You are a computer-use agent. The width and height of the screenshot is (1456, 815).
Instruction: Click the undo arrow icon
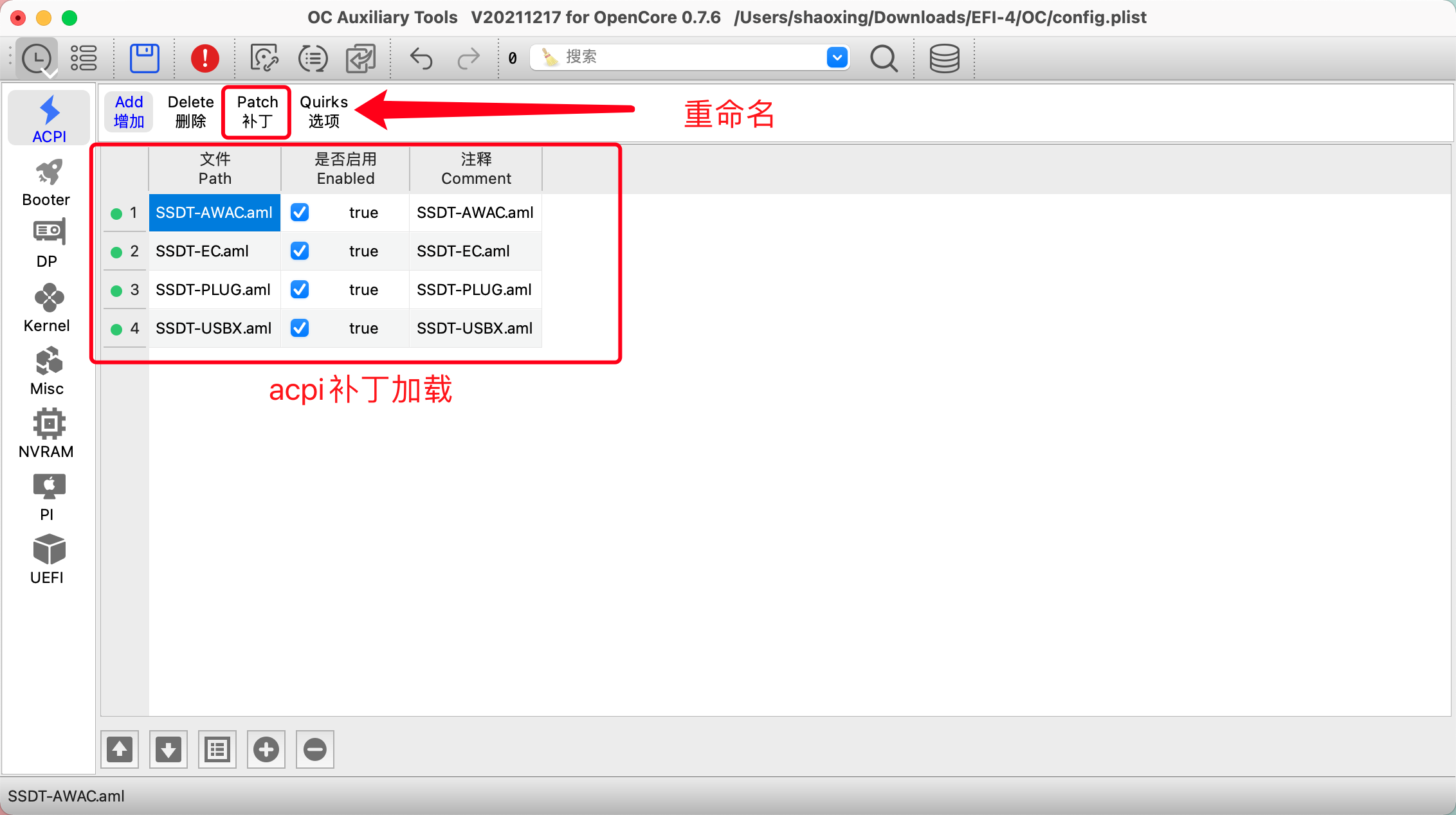pos(421,58)
